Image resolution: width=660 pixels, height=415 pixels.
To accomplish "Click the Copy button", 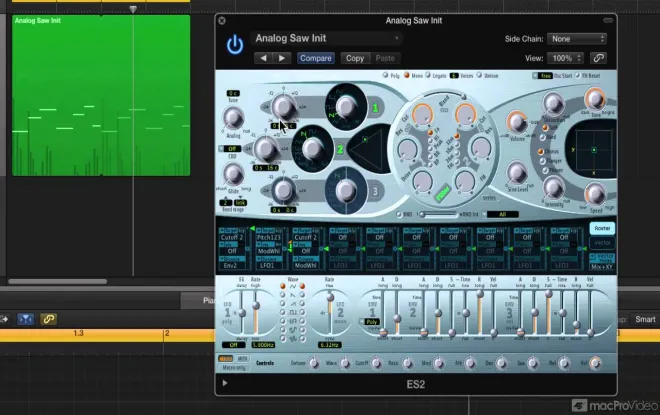I will point(355,58).
